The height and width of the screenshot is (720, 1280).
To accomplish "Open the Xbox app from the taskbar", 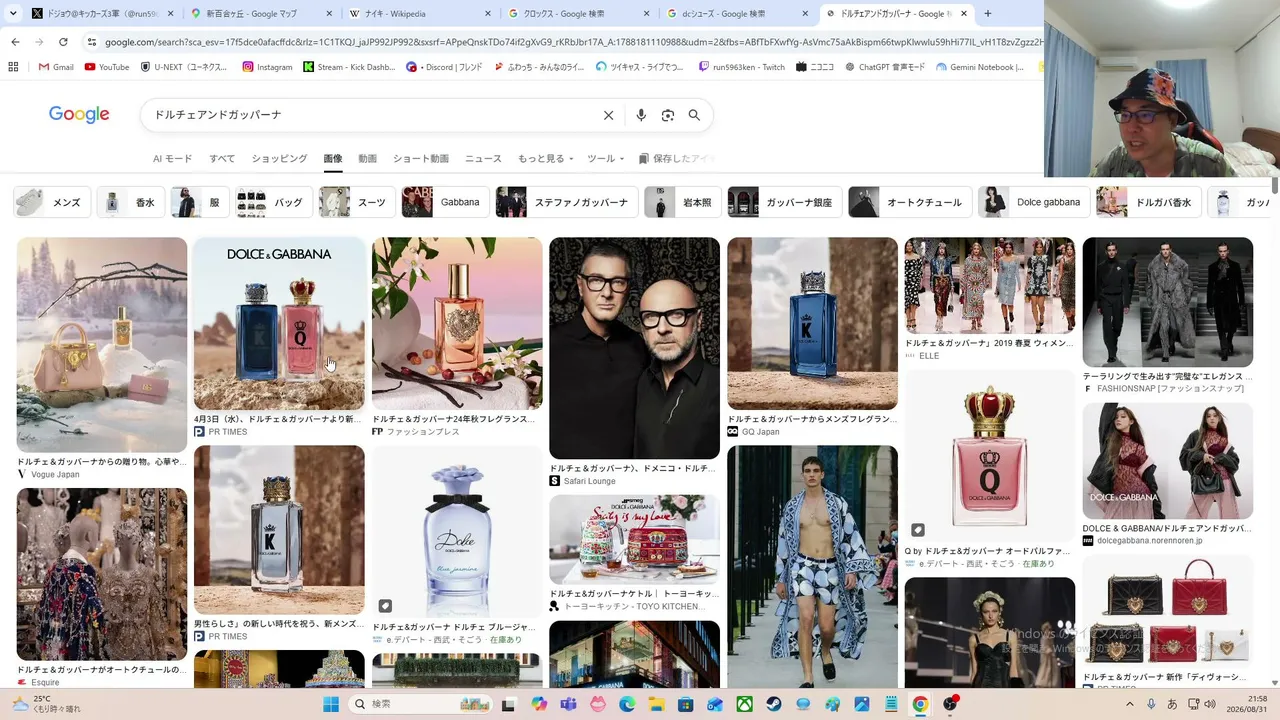I will (744, 704).
